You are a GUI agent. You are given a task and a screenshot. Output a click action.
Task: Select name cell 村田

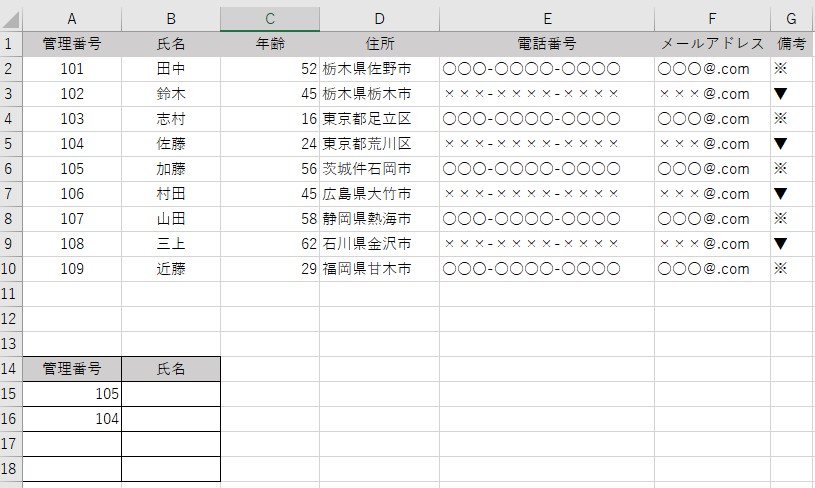[171, 194]
